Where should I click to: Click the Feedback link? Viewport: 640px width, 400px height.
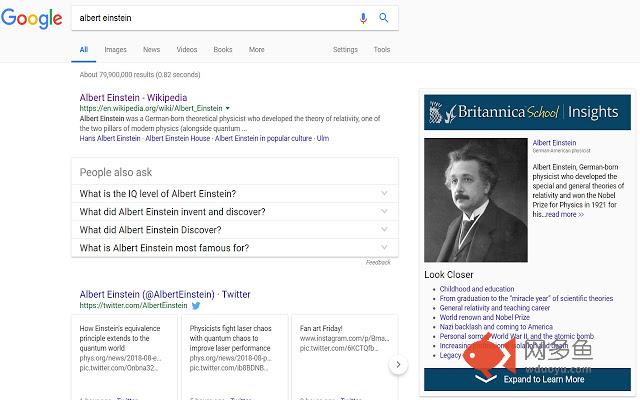(378, 262)
